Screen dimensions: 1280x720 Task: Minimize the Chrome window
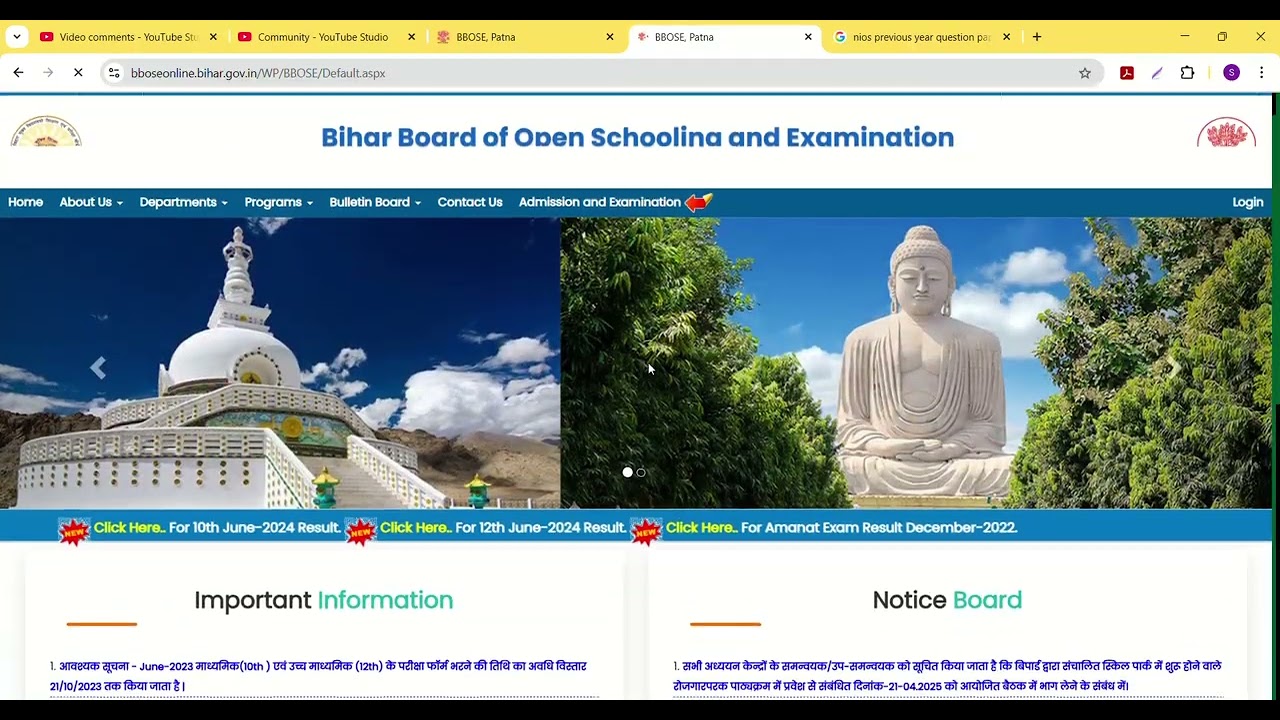pyautogui.click(x=1185, y=37)
